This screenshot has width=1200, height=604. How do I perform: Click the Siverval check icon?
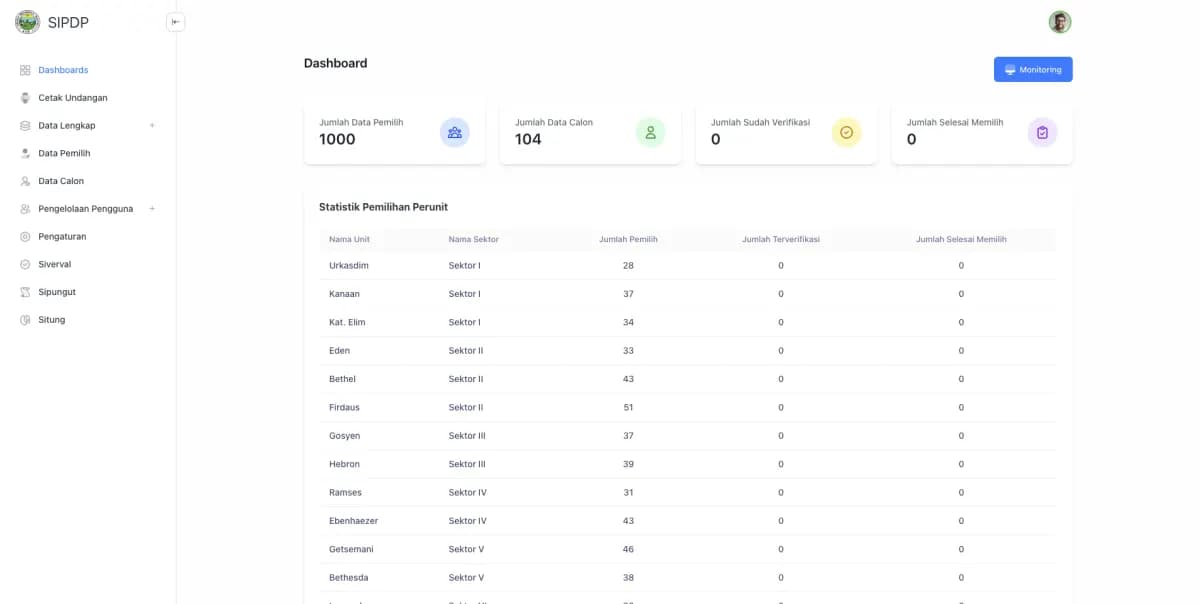coord(26,265)
